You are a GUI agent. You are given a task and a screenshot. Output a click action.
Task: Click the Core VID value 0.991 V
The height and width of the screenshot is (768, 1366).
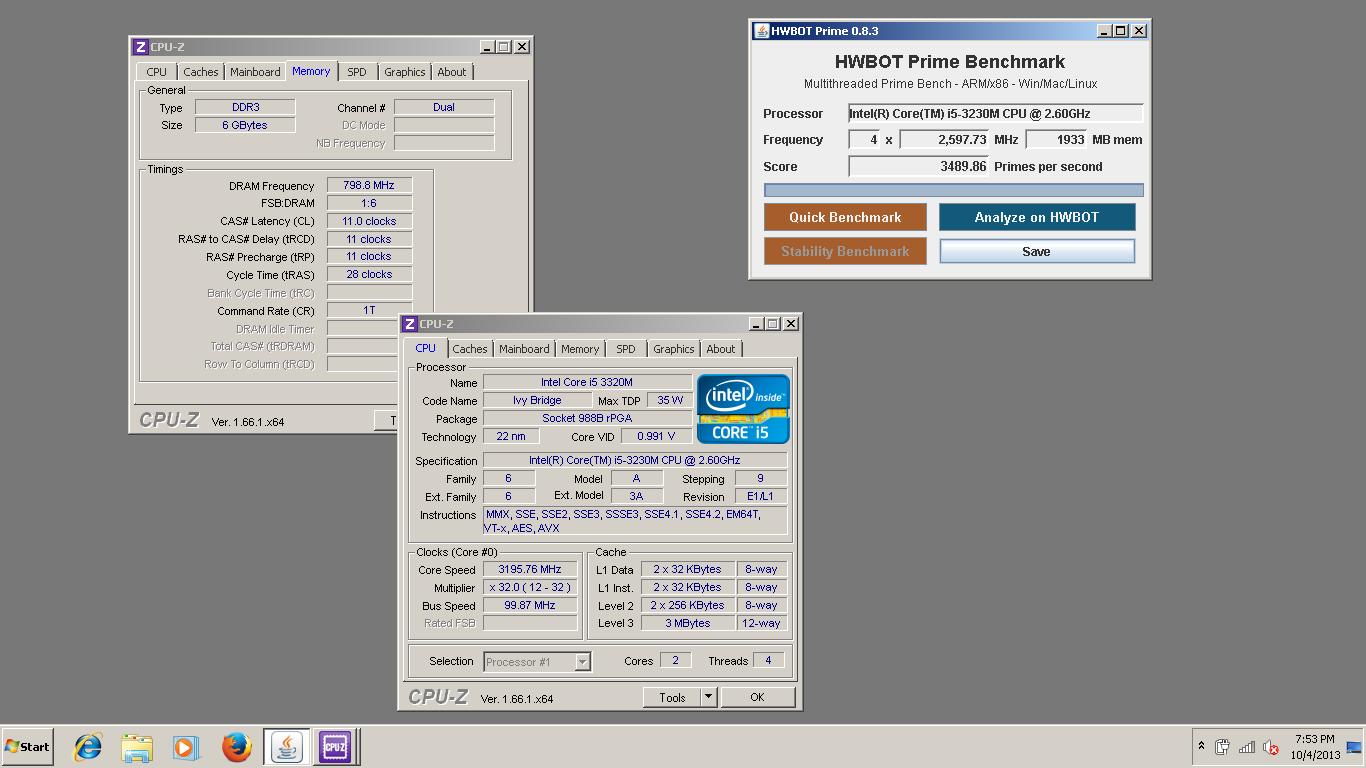pyautogui.click(x=656, y=436)
